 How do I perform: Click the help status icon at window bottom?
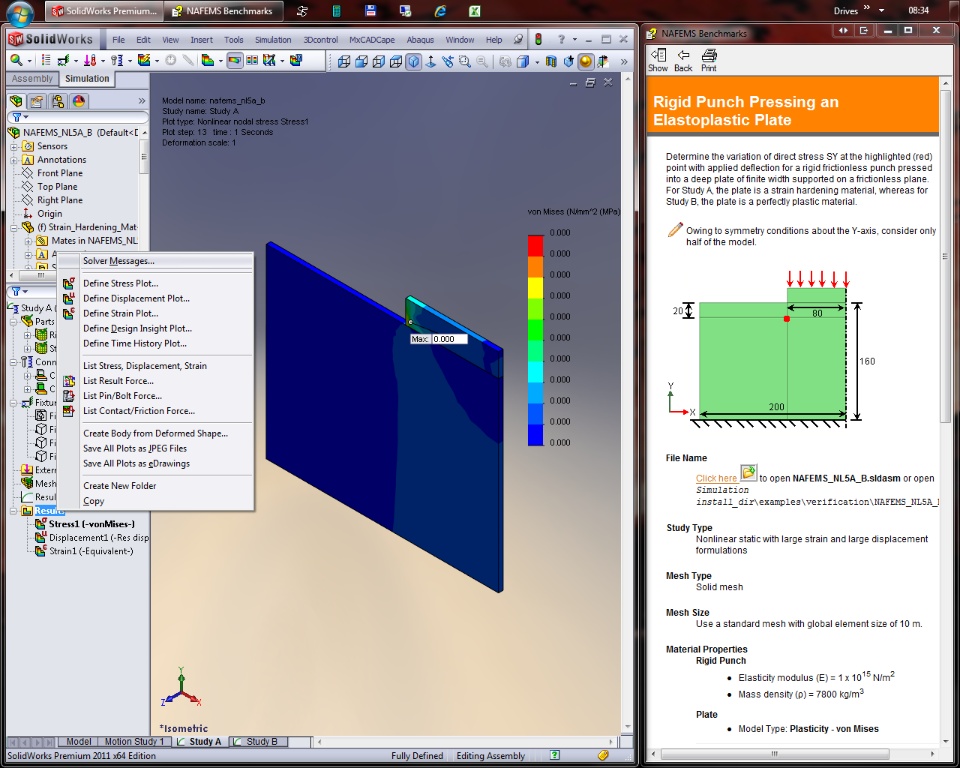coord(555,755)
